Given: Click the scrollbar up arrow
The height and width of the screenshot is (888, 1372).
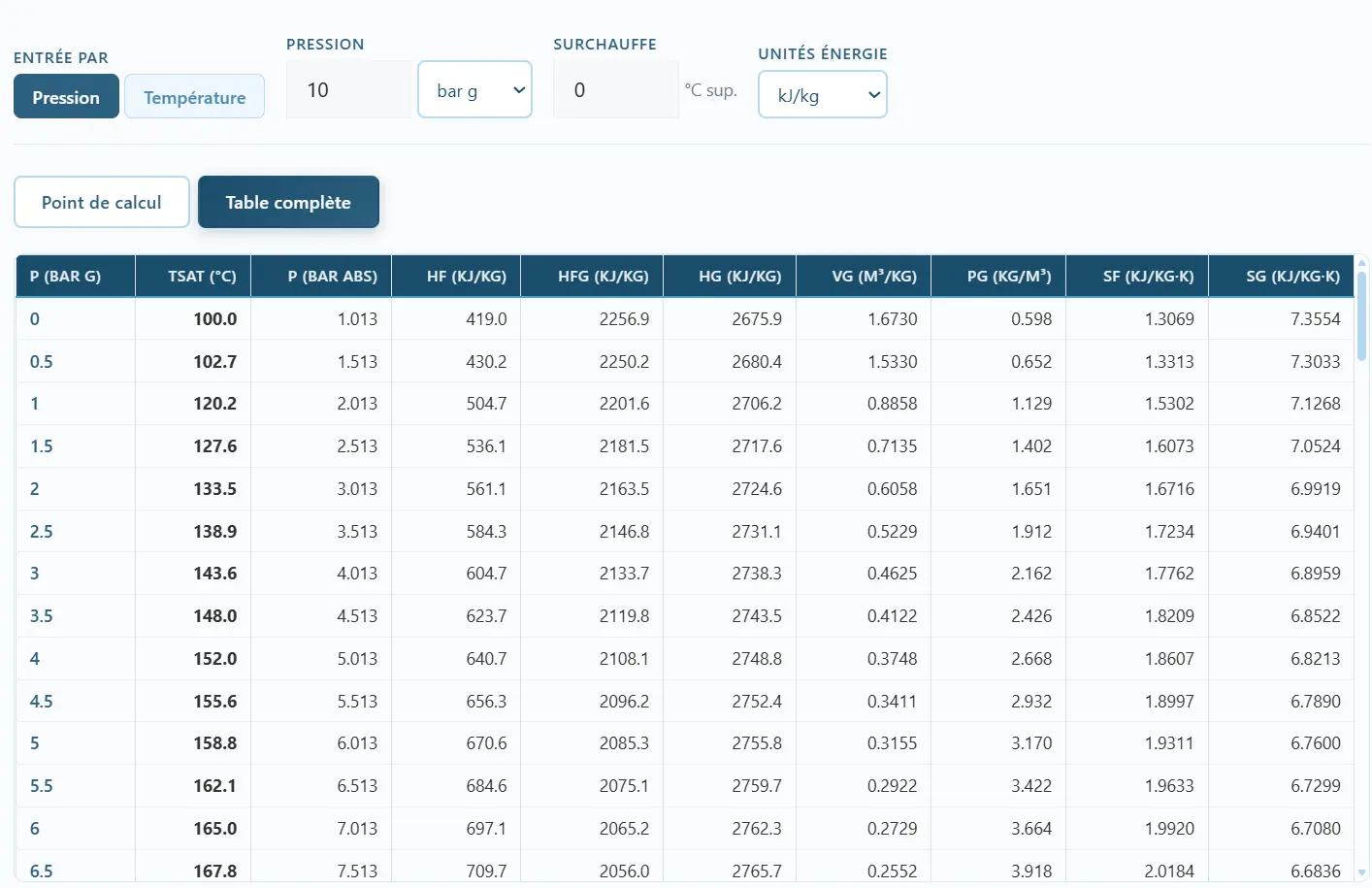Looking at the screenshot, I should tap(1361, 262).
